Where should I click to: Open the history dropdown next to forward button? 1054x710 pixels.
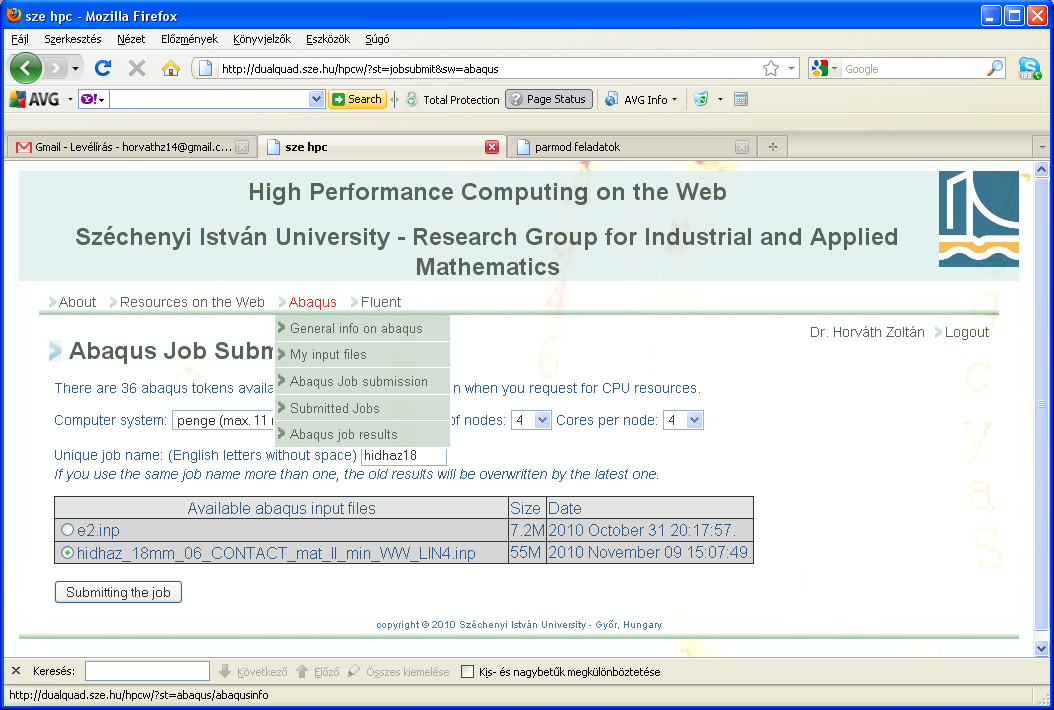[75, 69]
